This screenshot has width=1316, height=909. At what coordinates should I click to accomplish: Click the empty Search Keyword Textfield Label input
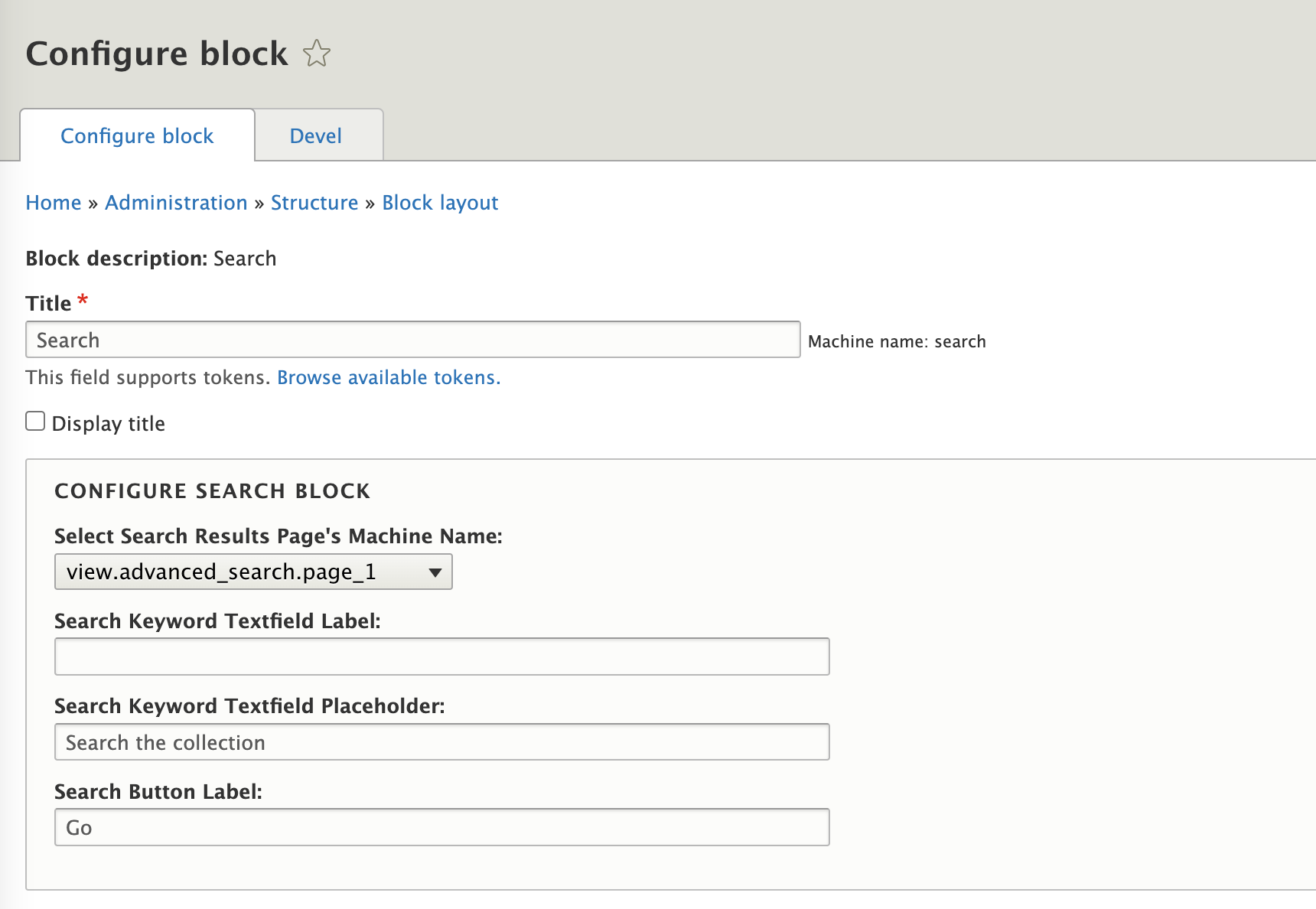pyautogui.click(x=442, y=656)
